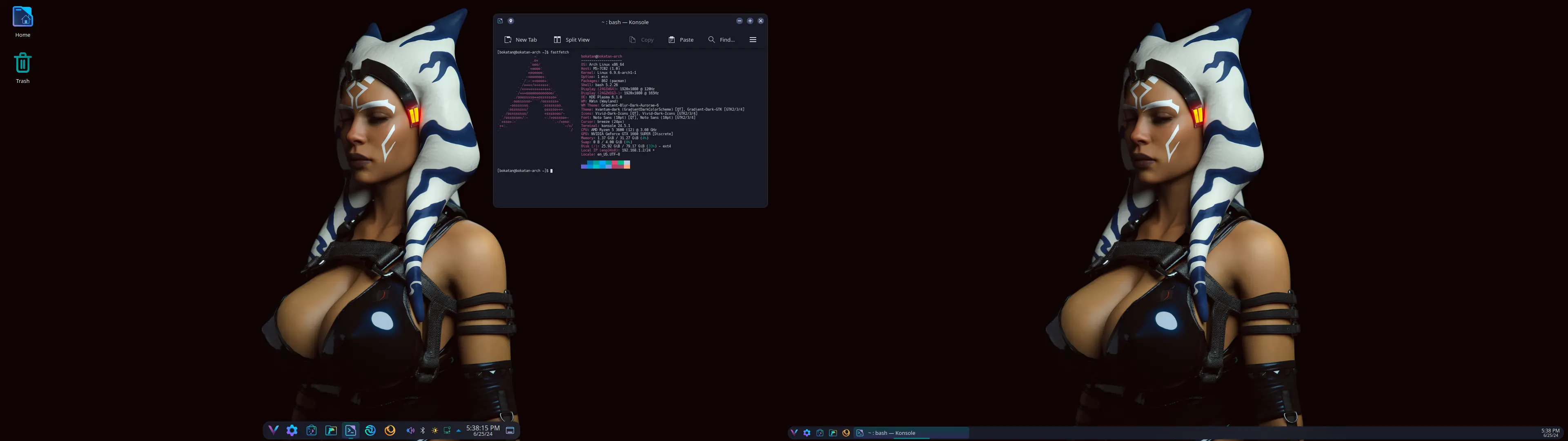The height and width of the screenshot is (441, 1568).
Task: Click the WM Theme: Gradient-Blur-Dark-Aurorae-6 line
Action: pos(620,105)
